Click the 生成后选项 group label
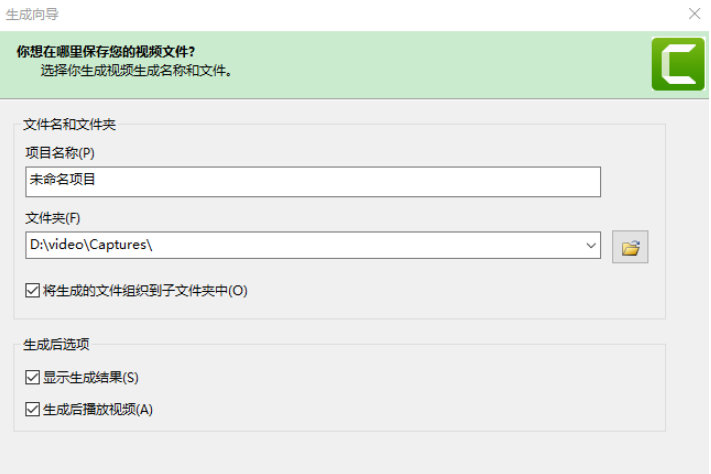711x474 pixels. click(x=56, y=345)
